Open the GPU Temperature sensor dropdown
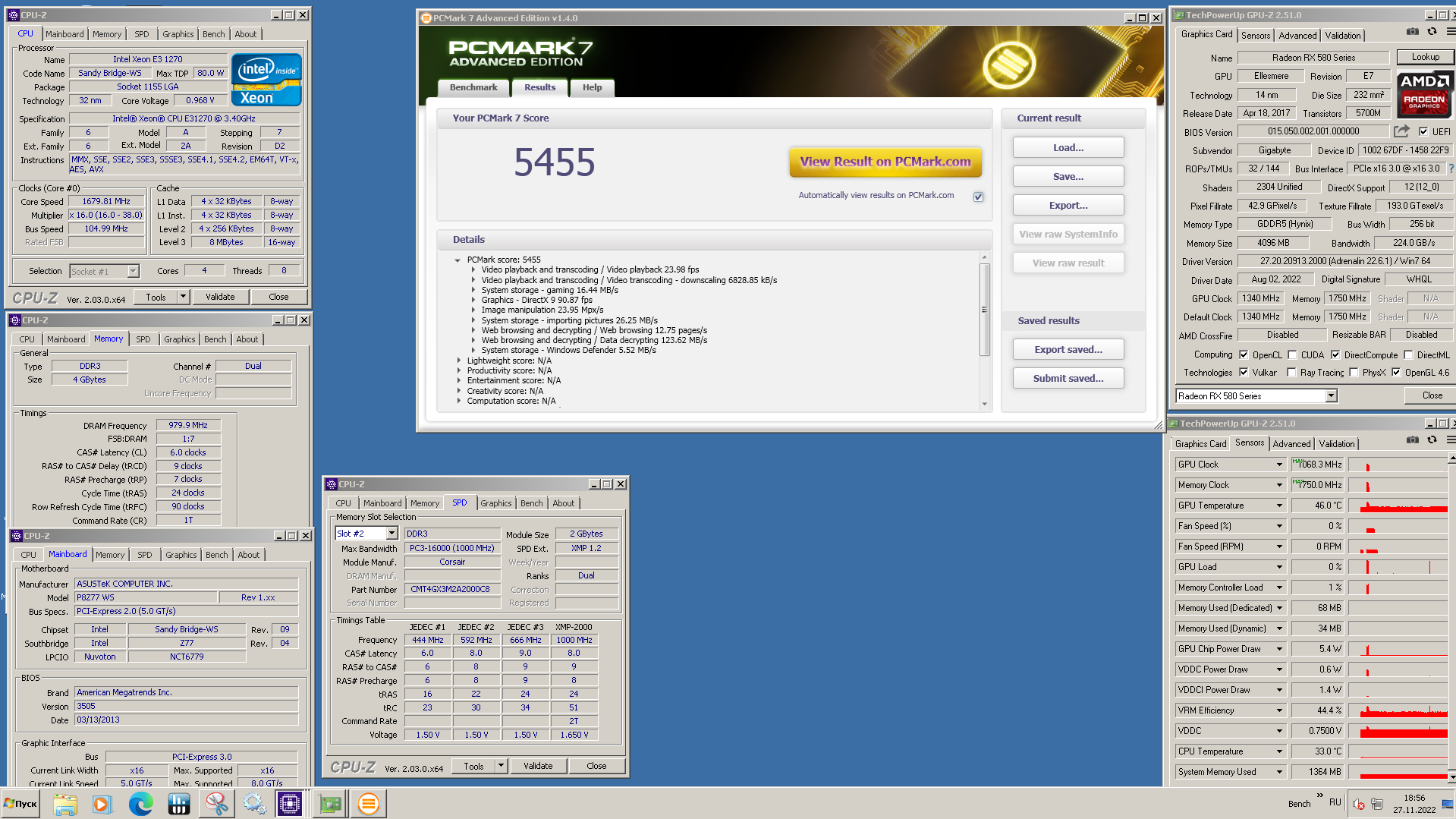1456x819 pixels. click(x=1279, y=506)
